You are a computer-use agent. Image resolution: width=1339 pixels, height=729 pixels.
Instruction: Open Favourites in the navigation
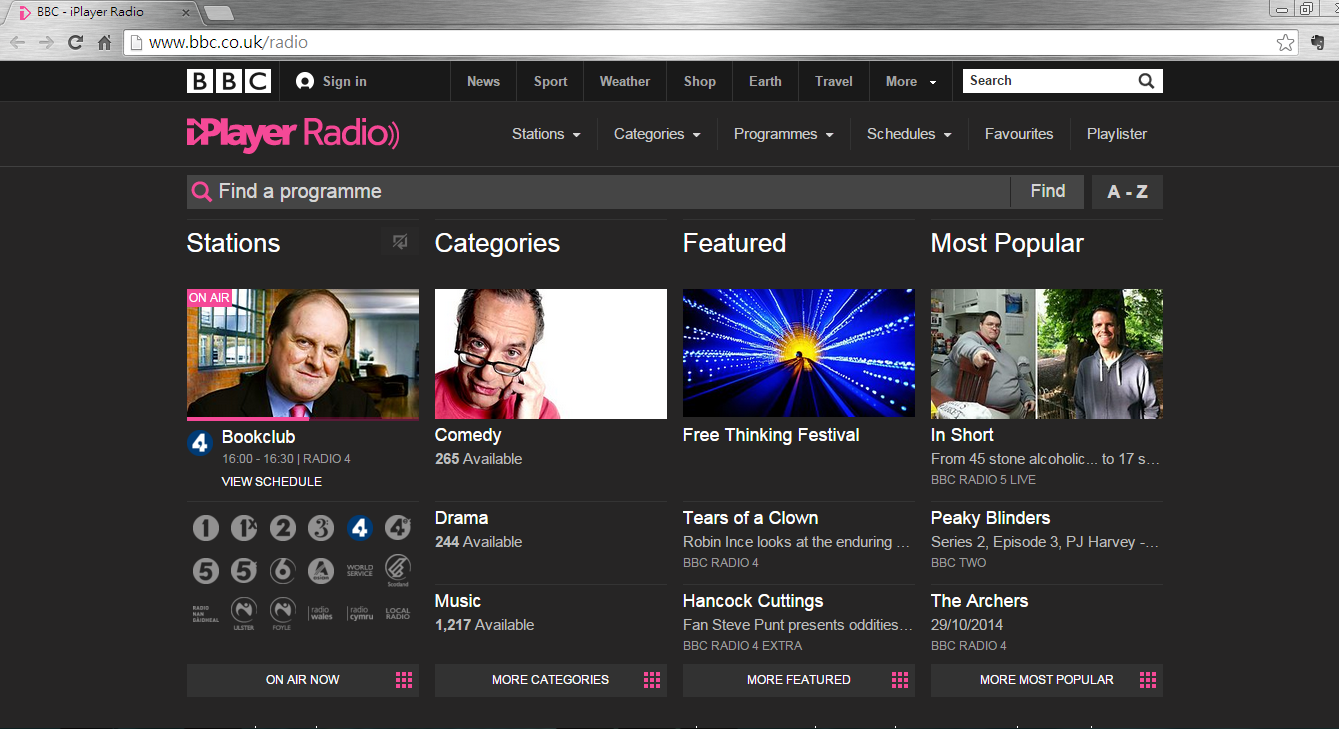tap(1019, 134)
